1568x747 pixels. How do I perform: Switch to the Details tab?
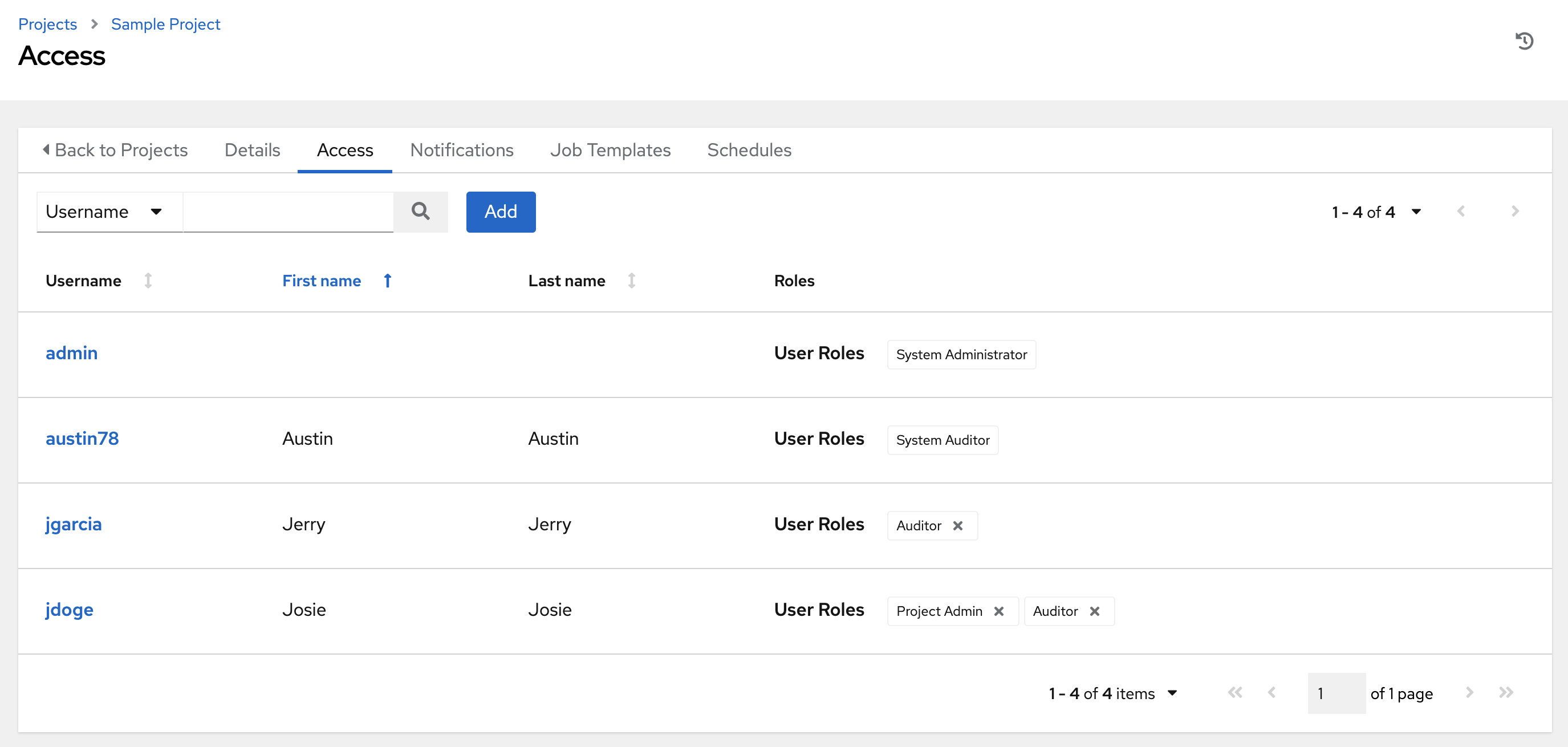(x=252, y=149)
